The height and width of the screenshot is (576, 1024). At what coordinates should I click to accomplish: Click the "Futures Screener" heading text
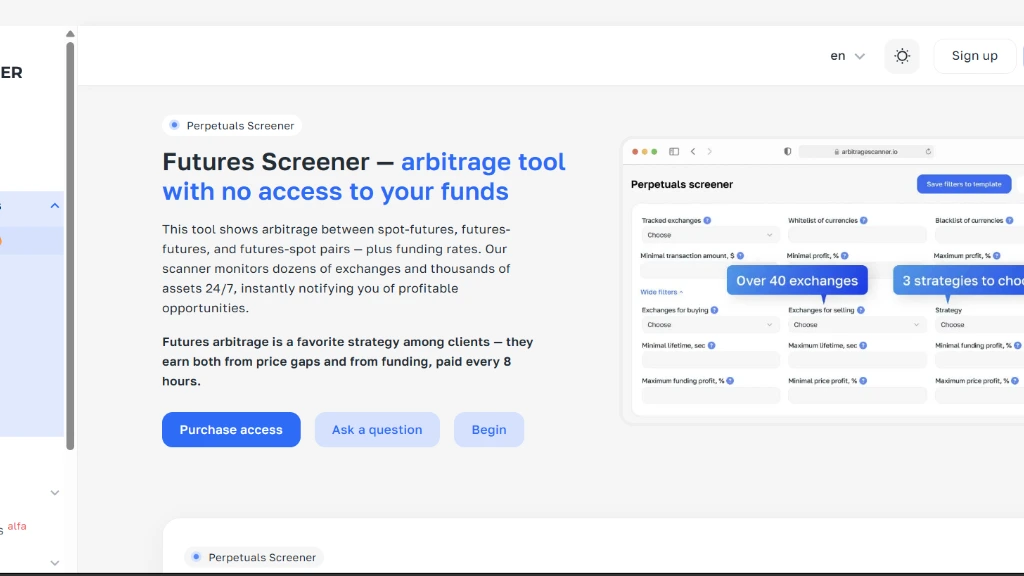click(266, 162)
